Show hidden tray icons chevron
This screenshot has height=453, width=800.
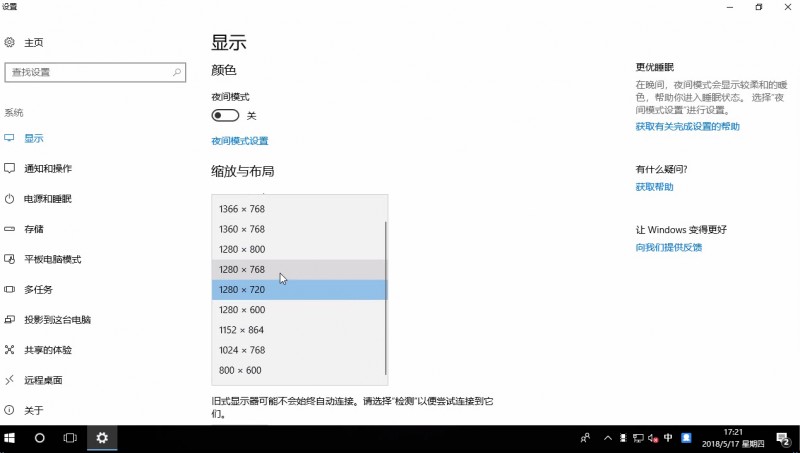coord(608,438)
